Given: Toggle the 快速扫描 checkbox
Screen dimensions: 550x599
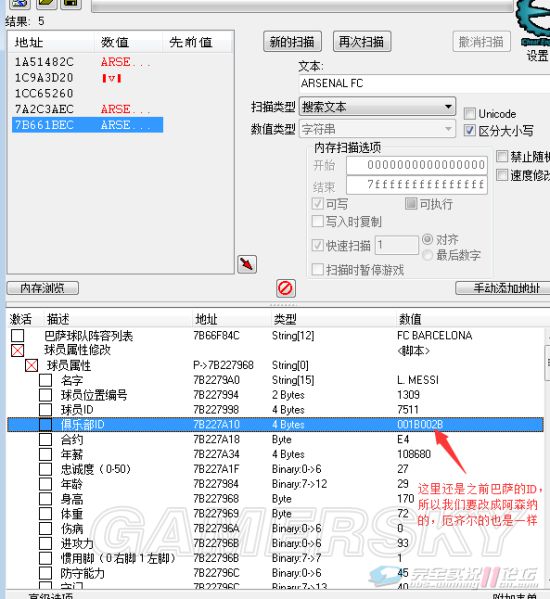Looking at the screenshot, I should [x=318, y=245].
